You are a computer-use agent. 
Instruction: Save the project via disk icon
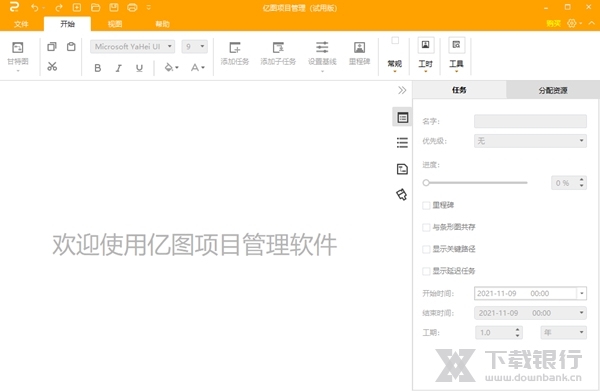(114, 7)
